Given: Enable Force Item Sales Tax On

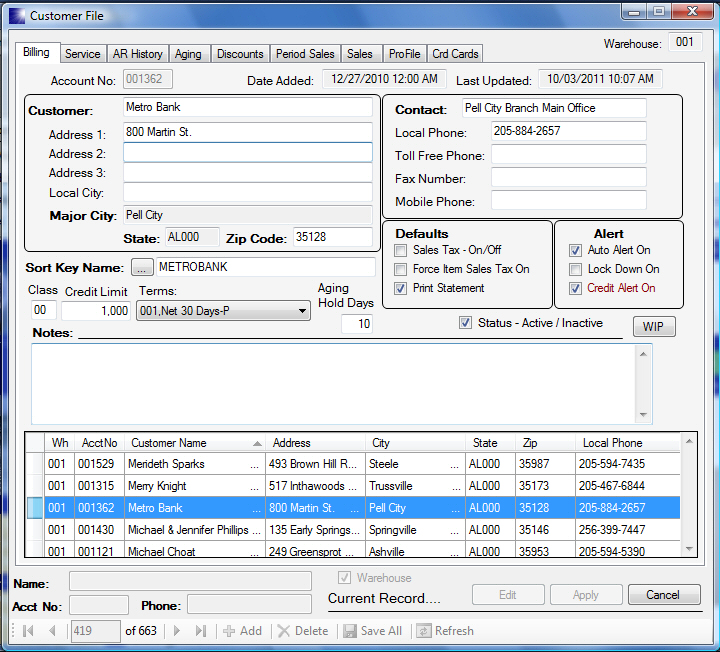Looking at the screenshot, I should coord(400,269).
